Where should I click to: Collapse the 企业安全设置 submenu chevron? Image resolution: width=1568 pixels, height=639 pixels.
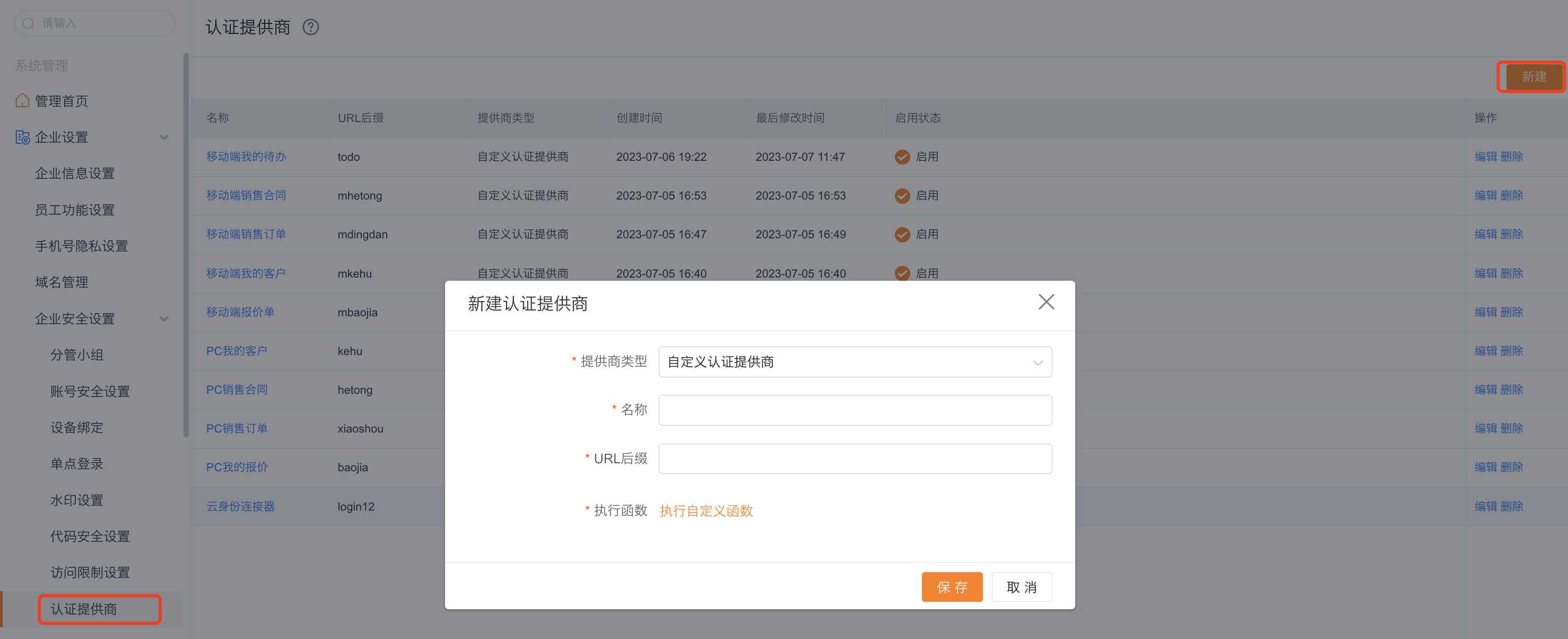click(164, 318)
